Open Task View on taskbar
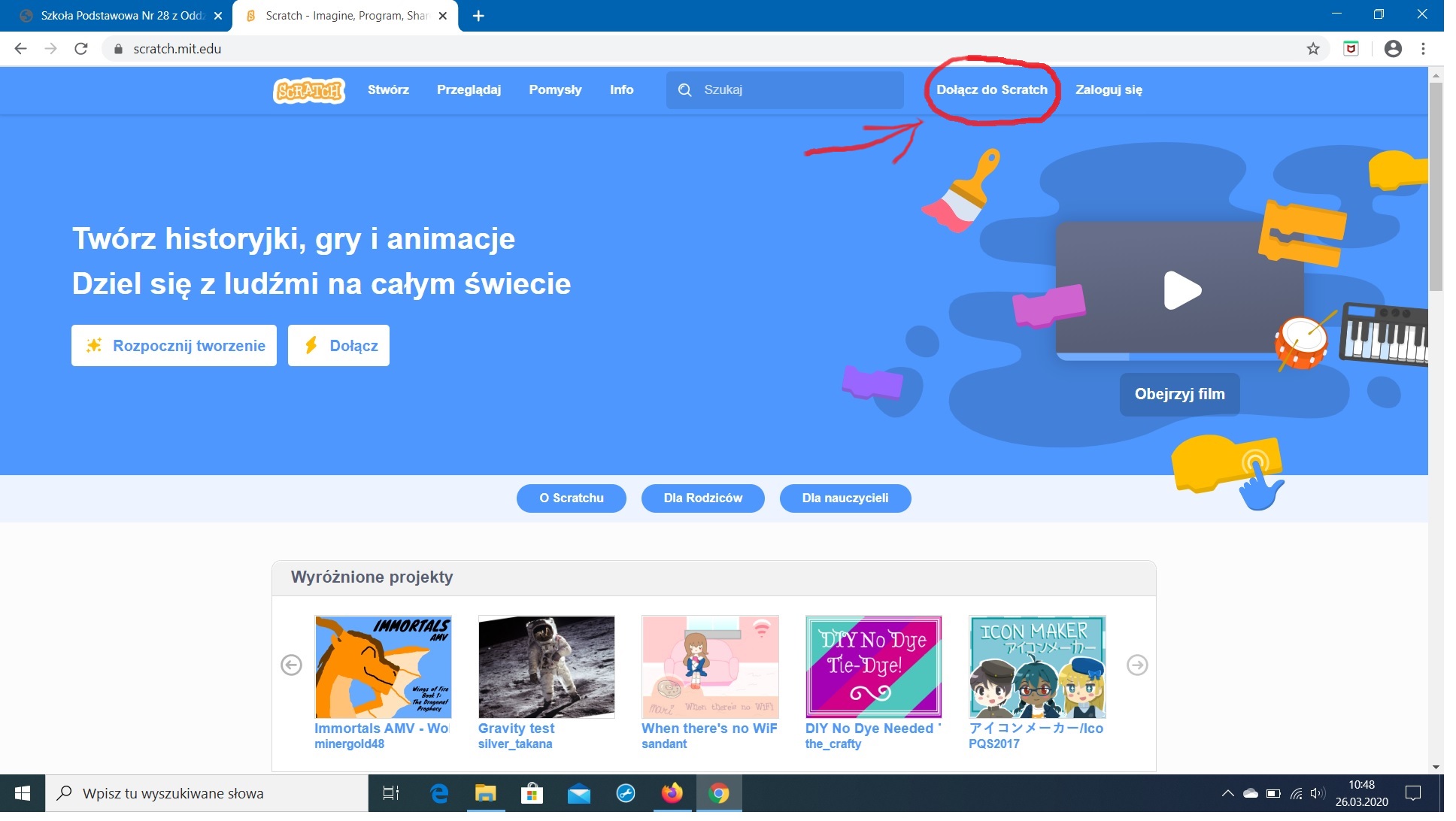This screenshot has height=821, width=1456. click(391, 793)
